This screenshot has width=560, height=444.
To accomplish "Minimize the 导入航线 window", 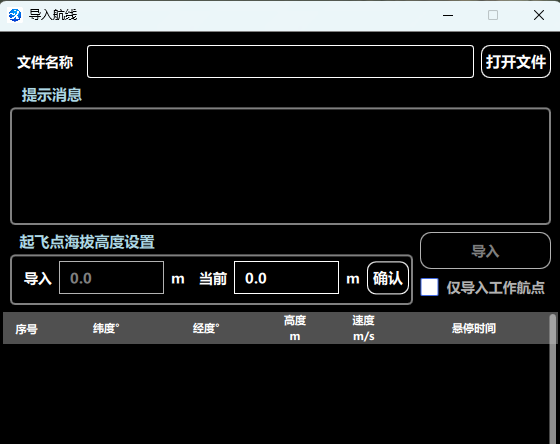I will coord(448,15).
